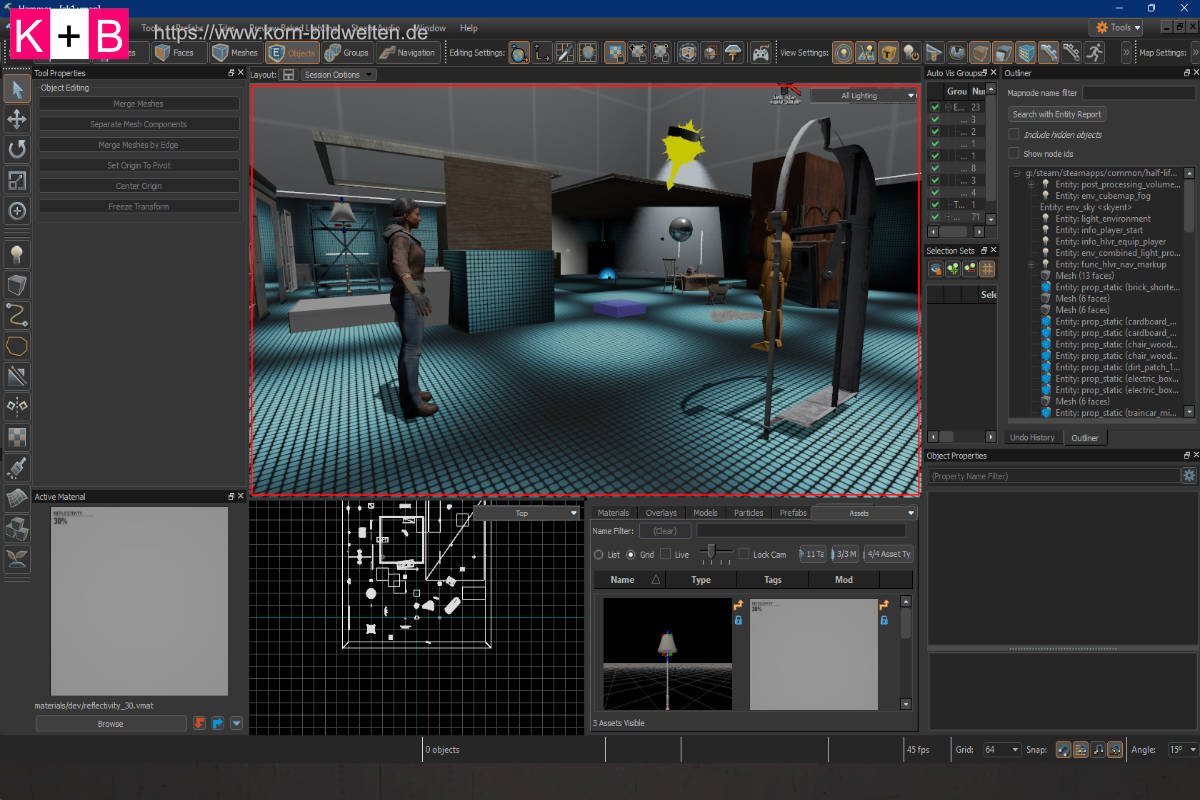
Task: Click the first magnet Snap icon
Action: point(1063,749)
